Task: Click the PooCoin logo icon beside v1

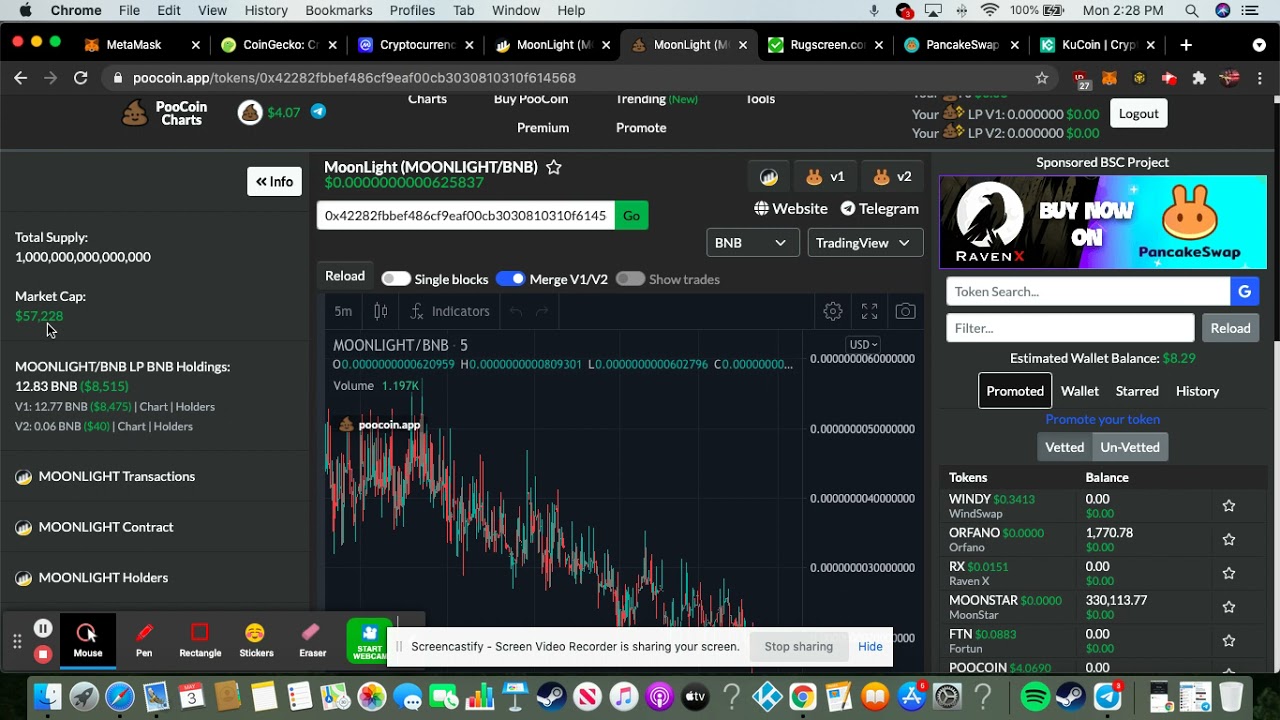Action: click(x=768, y=177)
